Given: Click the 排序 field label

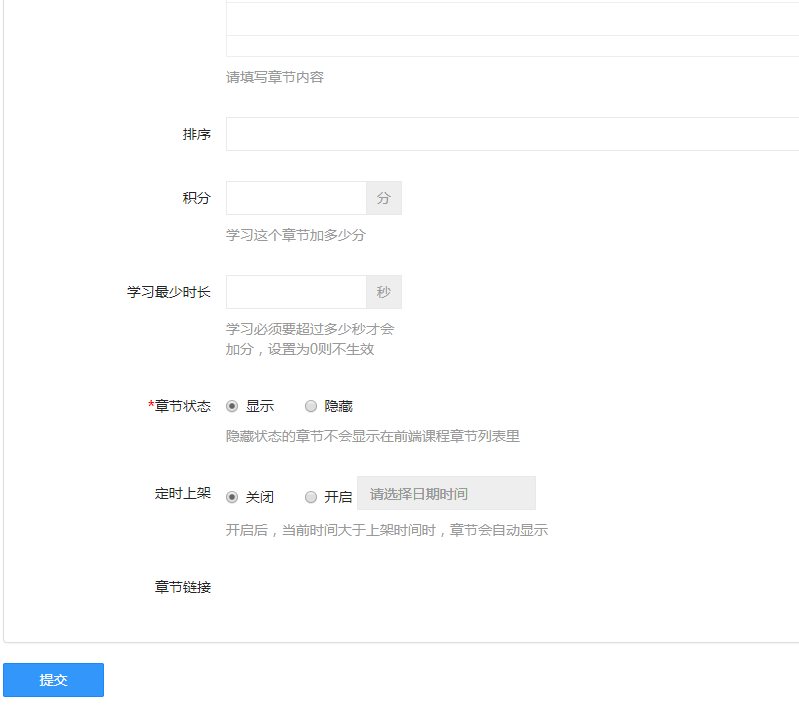Looking at the screenshot, I should (197, 134).
